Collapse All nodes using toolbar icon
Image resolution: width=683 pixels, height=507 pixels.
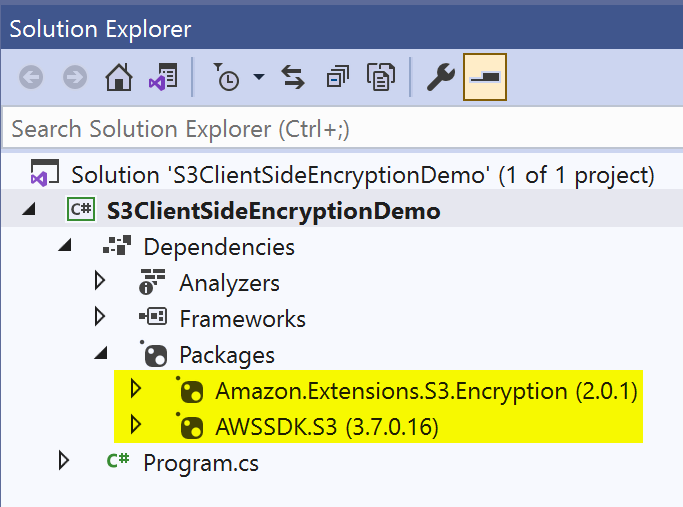click(x=337, y=77)
